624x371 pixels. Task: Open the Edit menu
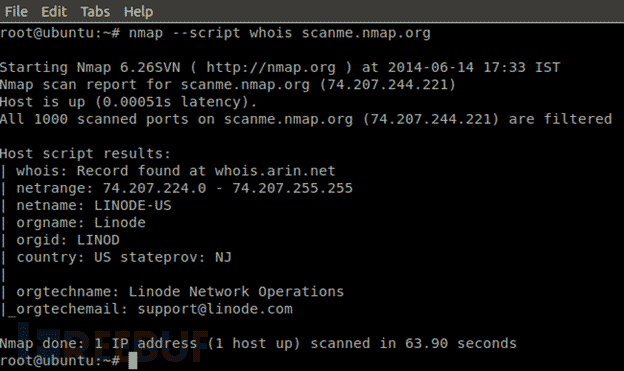click(x=54, y=12)
